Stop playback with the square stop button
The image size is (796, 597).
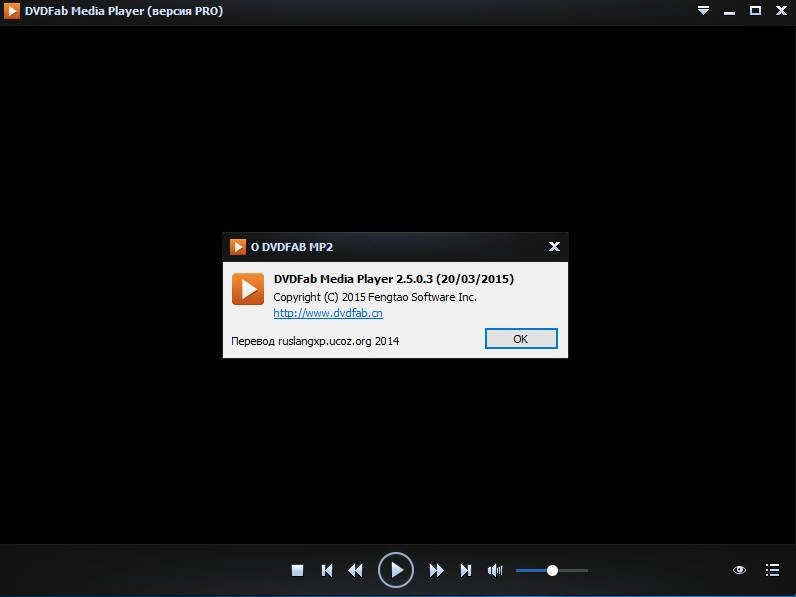(x=297, y=570)
